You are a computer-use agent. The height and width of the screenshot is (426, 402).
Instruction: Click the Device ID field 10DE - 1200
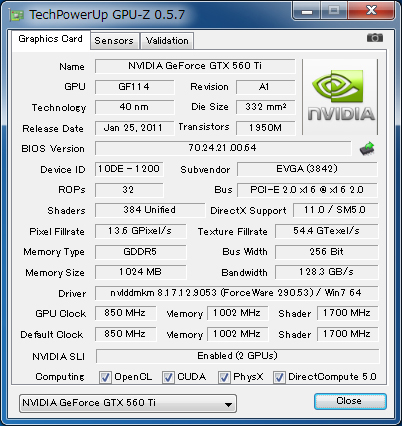pos(129,169)
